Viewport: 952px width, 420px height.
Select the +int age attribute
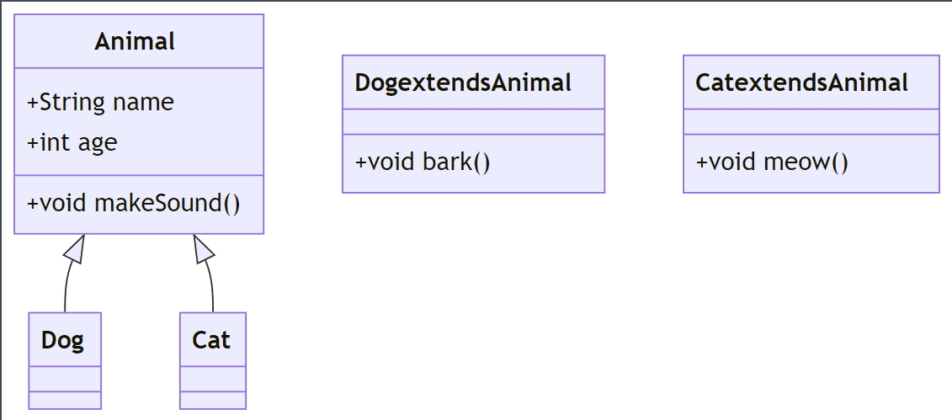tap(72, 143)
